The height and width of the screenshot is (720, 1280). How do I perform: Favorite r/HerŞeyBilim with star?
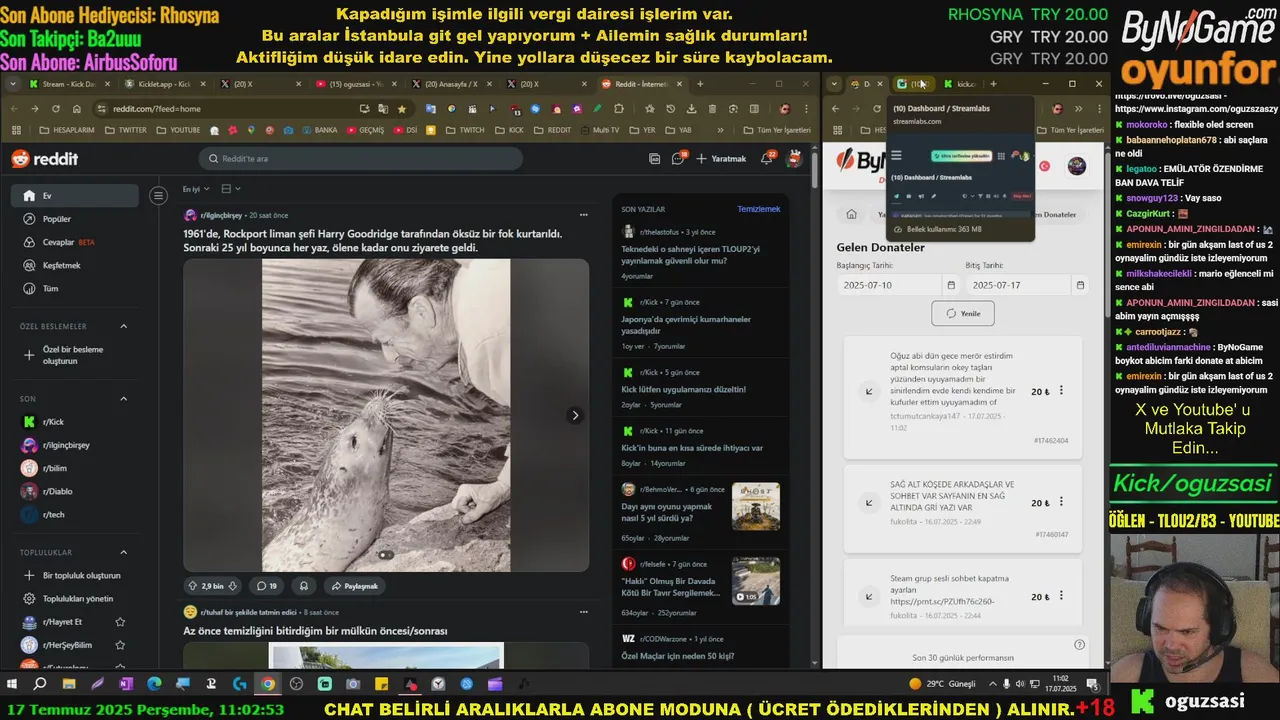[x=120, y=645]
